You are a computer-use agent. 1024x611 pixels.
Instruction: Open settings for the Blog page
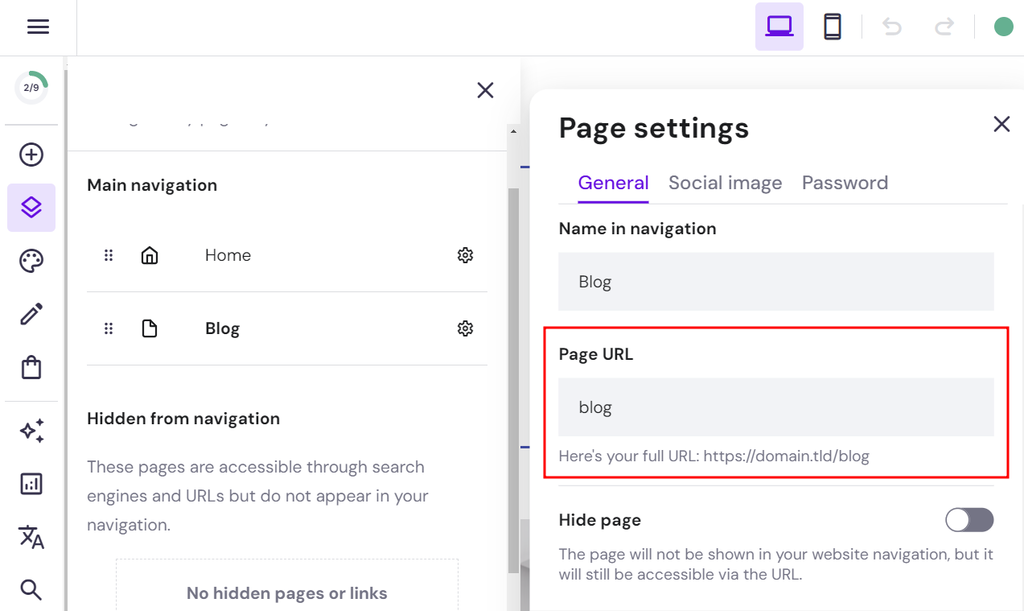465,328
